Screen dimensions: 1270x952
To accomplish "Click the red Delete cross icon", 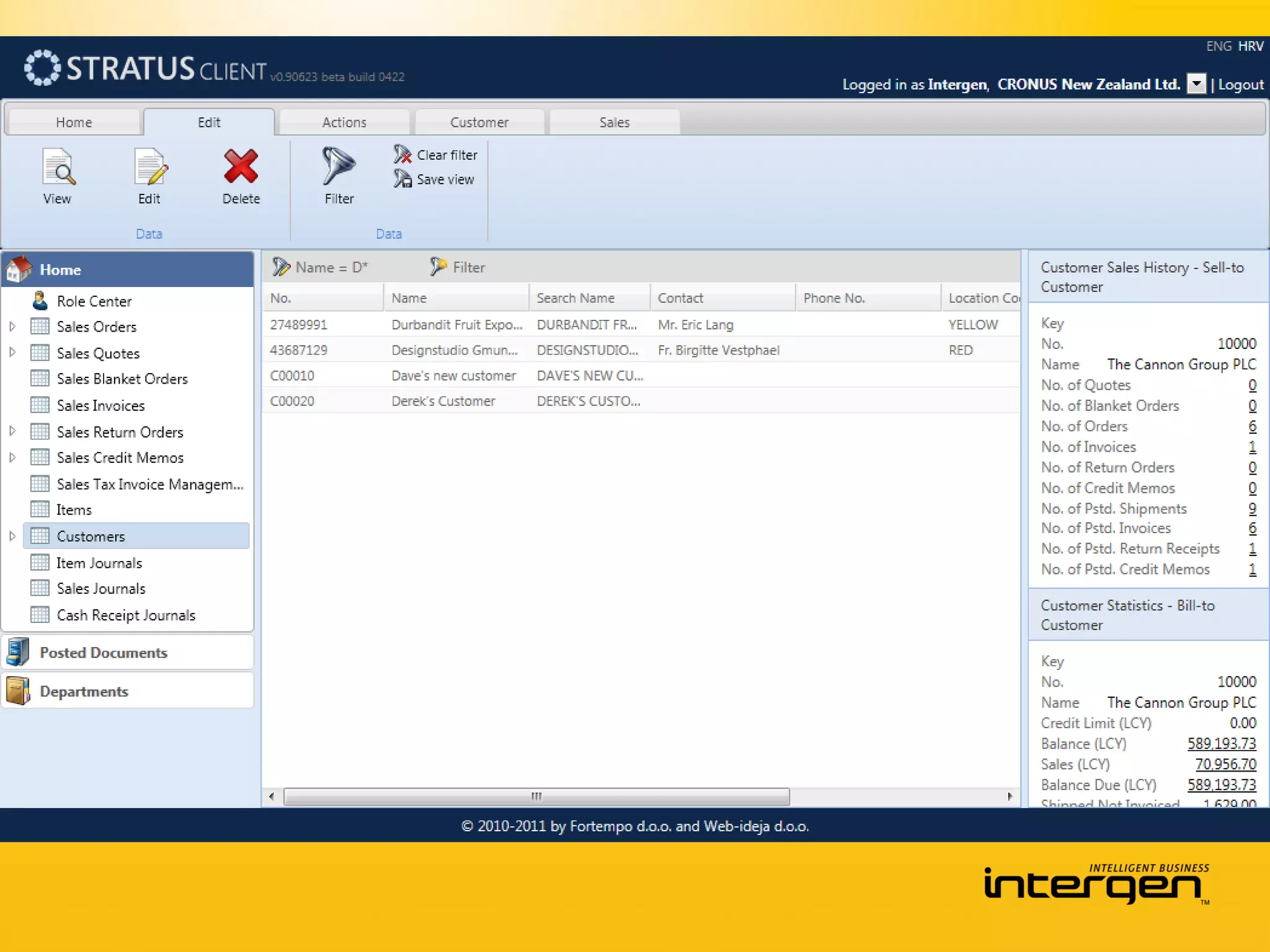I will 241,167.
